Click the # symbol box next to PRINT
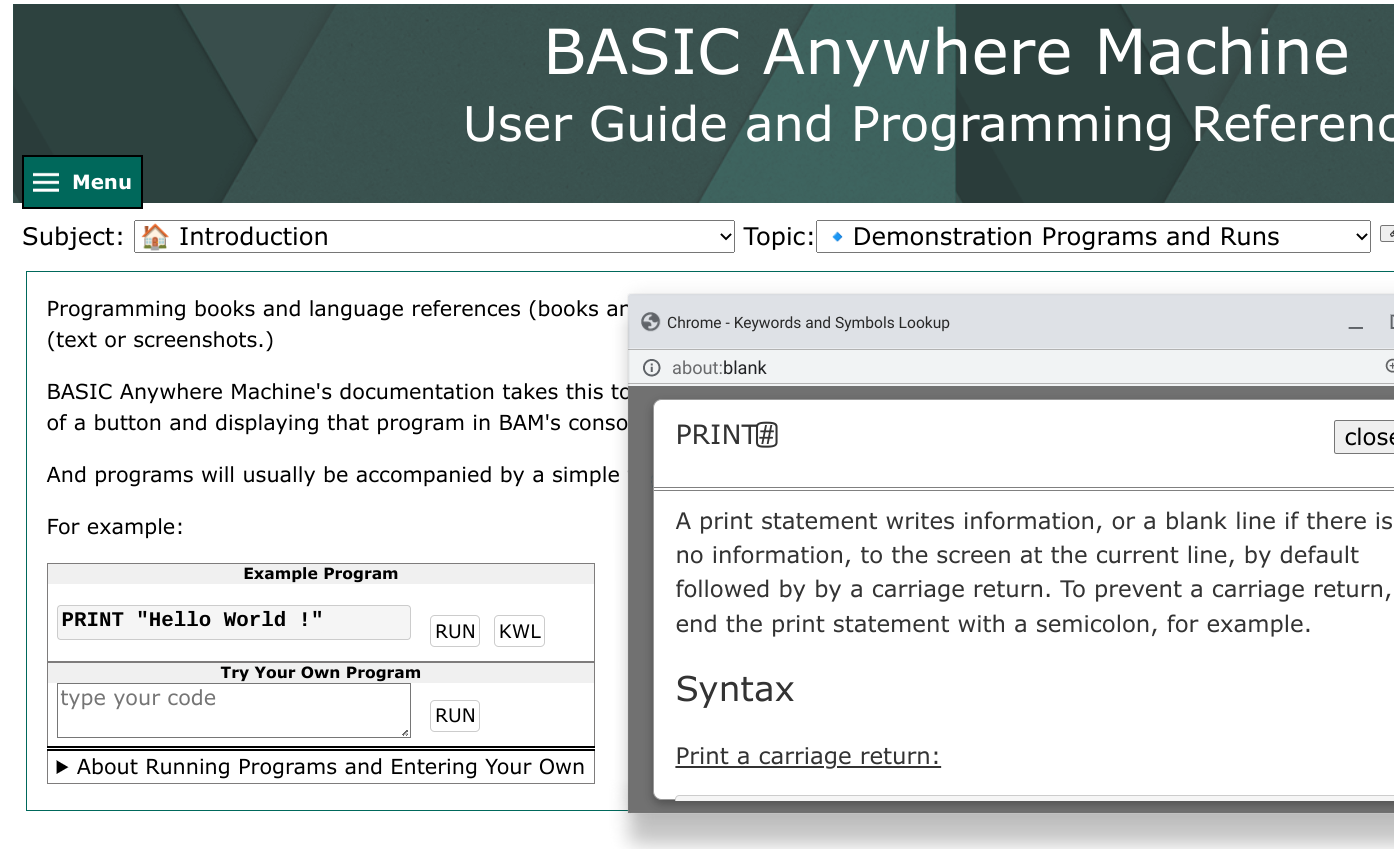 [767, 435]
